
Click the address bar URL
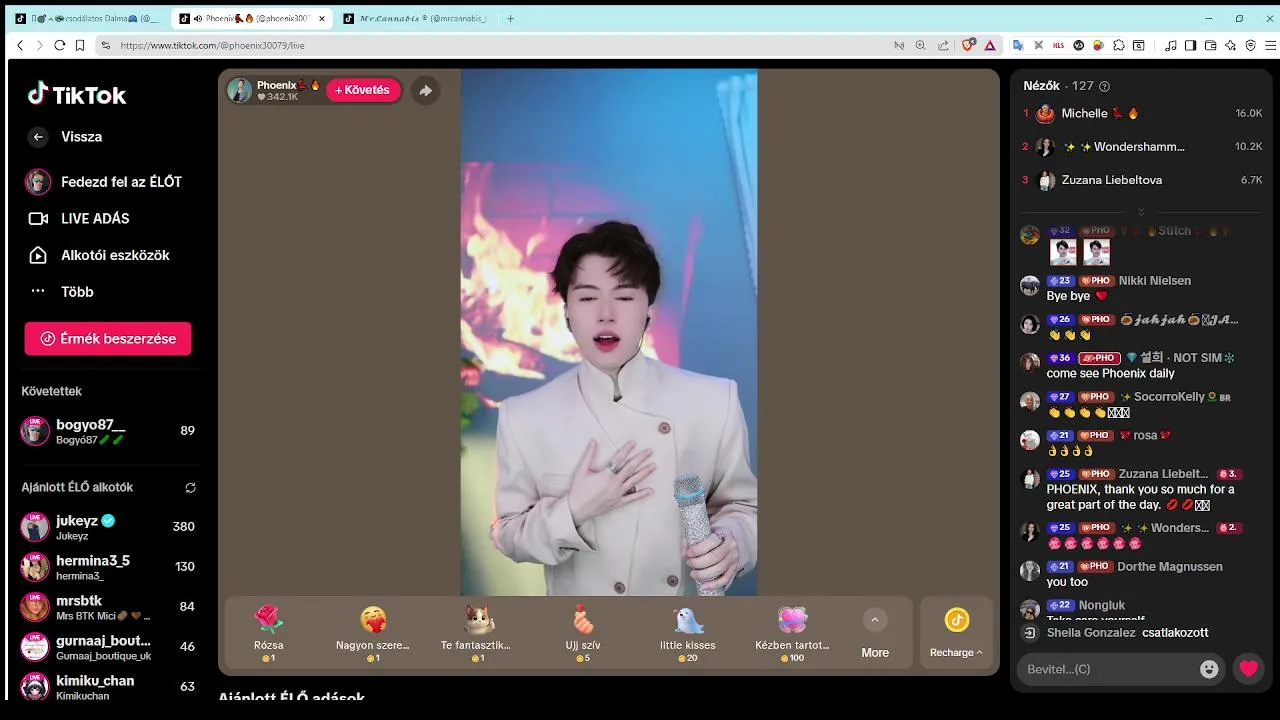click(x=213, y=46)
